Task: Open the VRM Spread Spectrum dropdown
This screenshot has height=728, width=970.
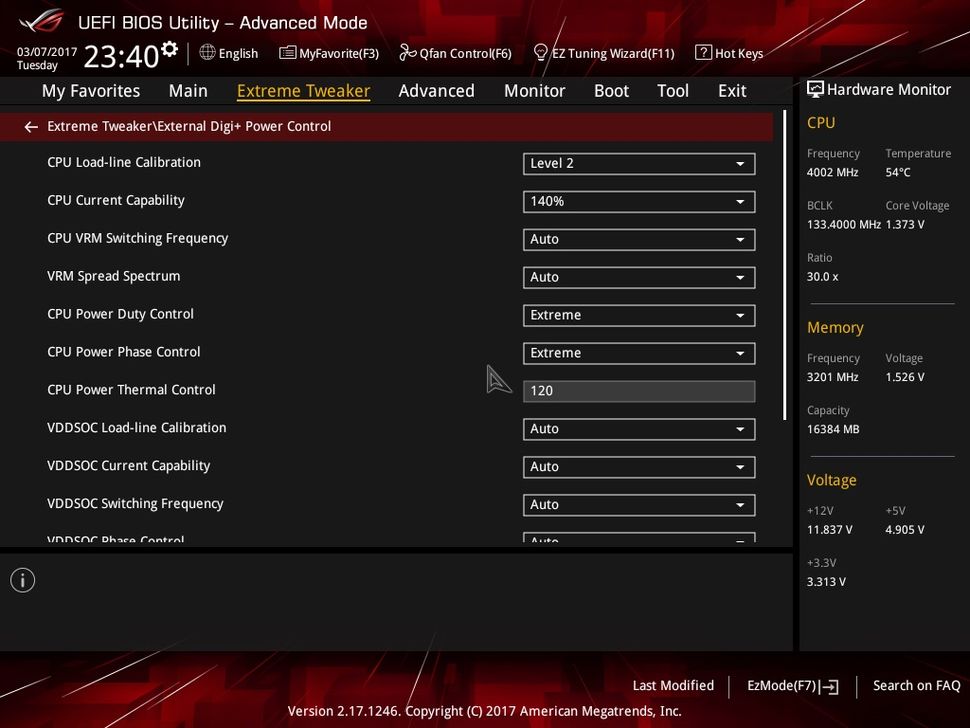Action: coord(639,277)
